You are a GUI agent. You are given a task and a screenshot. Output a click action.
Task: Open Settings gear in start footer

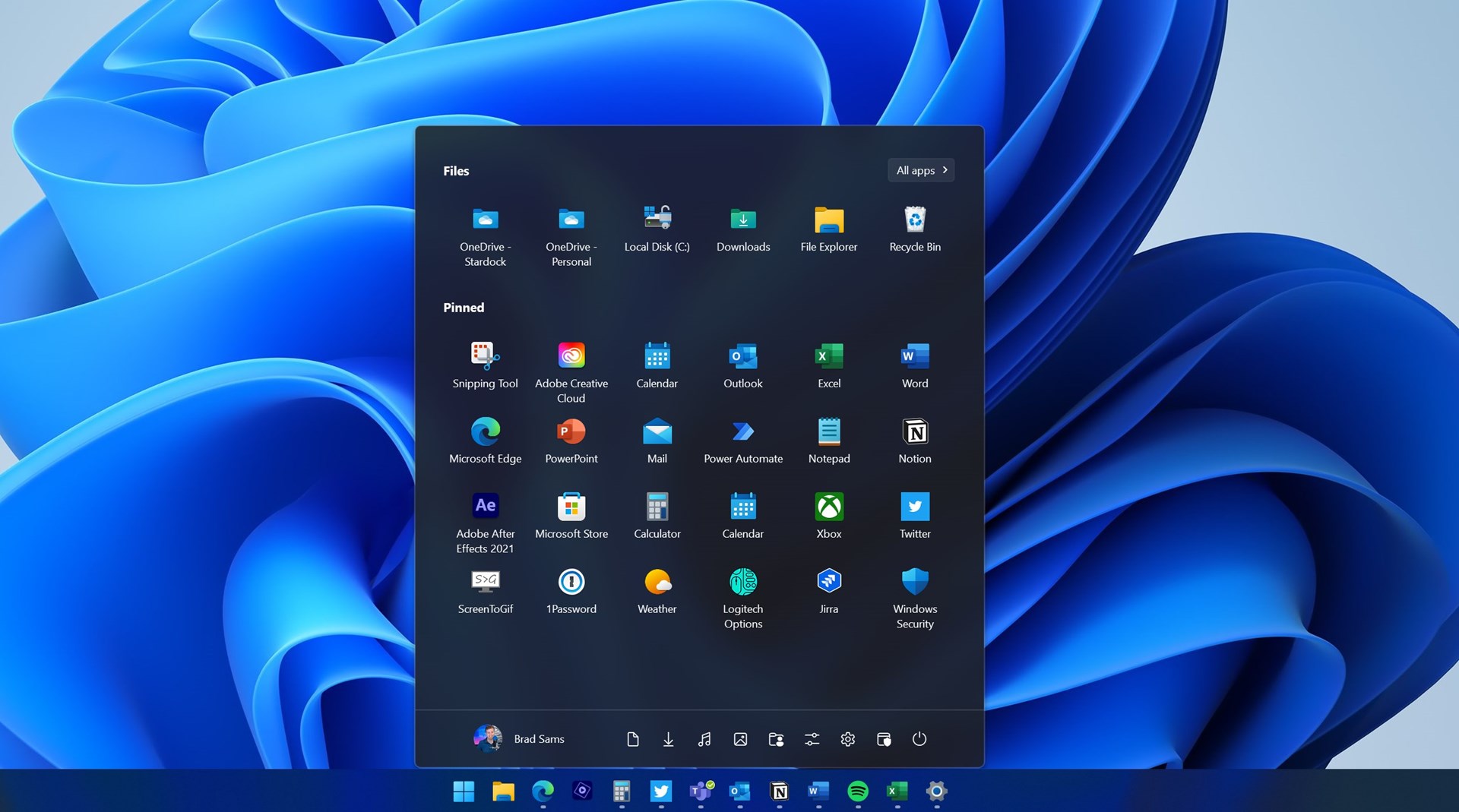(848, 739)
